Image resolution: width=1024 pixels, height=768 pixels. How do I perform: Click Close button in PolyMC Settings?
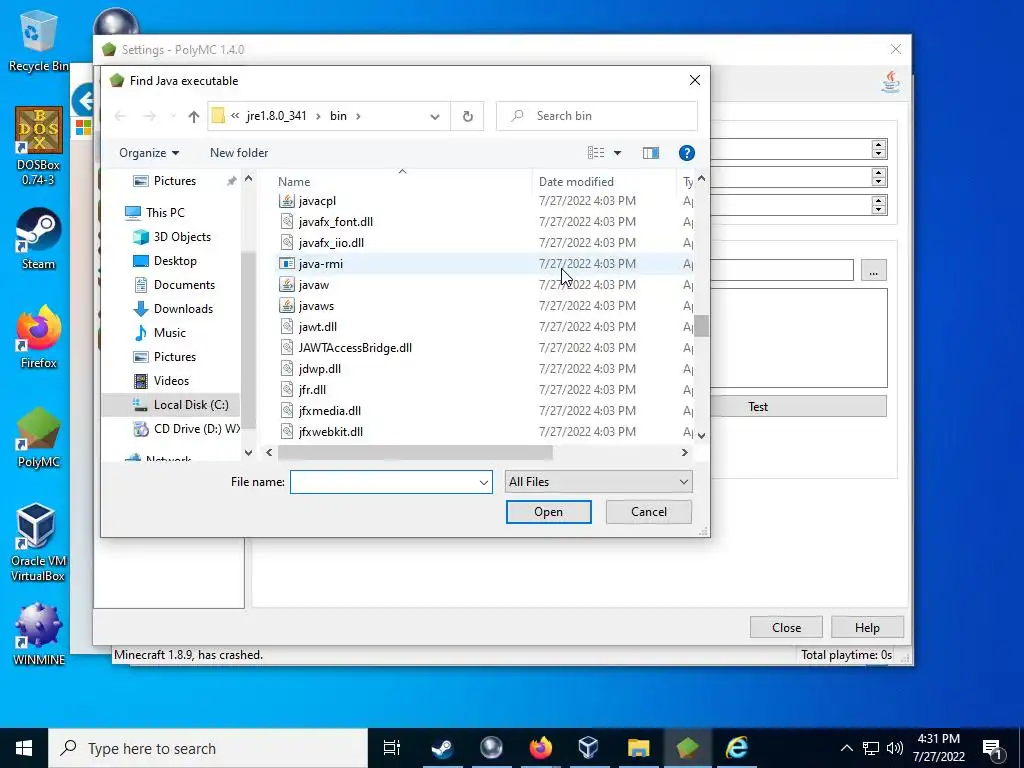(x=786, y=627)
